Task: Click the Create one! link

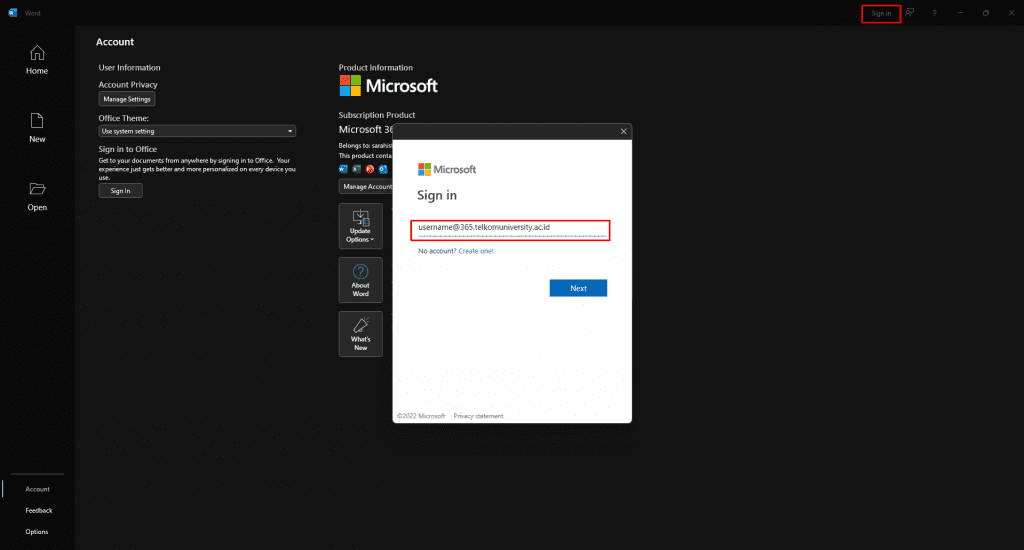Action: pyautogui.click(x=476, y=251)
